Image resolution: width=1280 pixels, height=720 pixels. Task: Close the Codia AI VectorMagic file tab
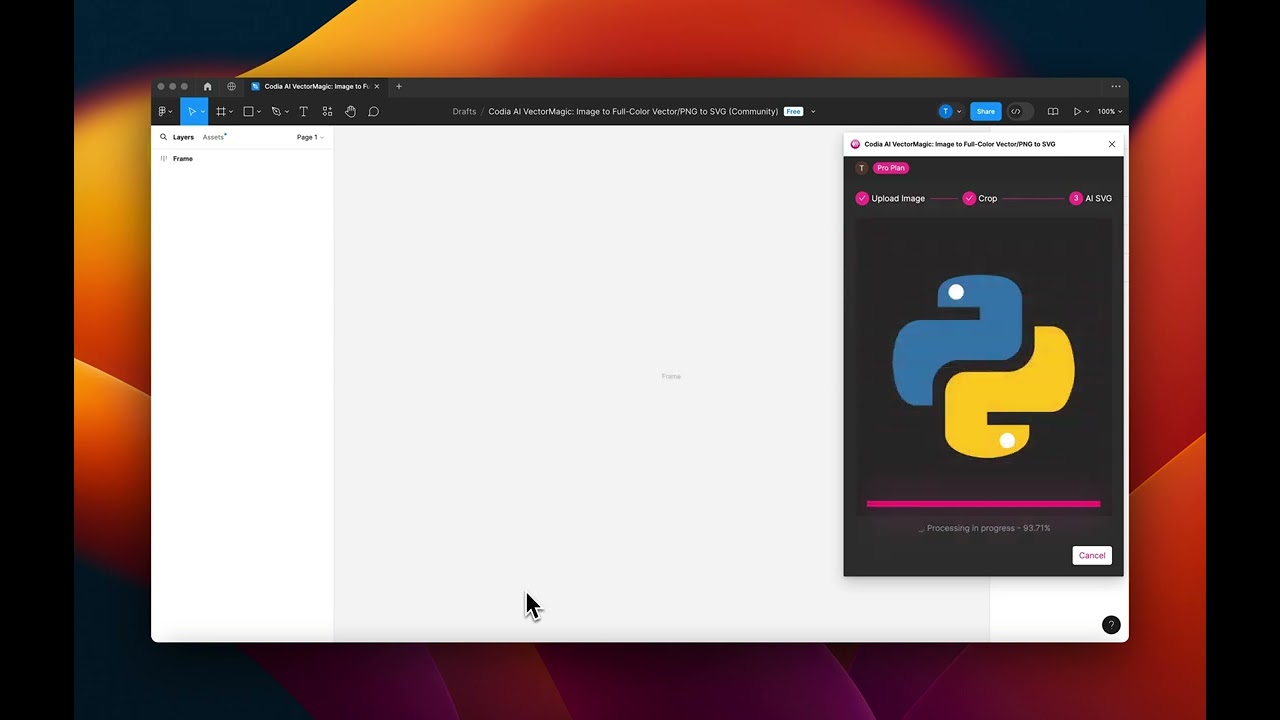coord(376,86)
